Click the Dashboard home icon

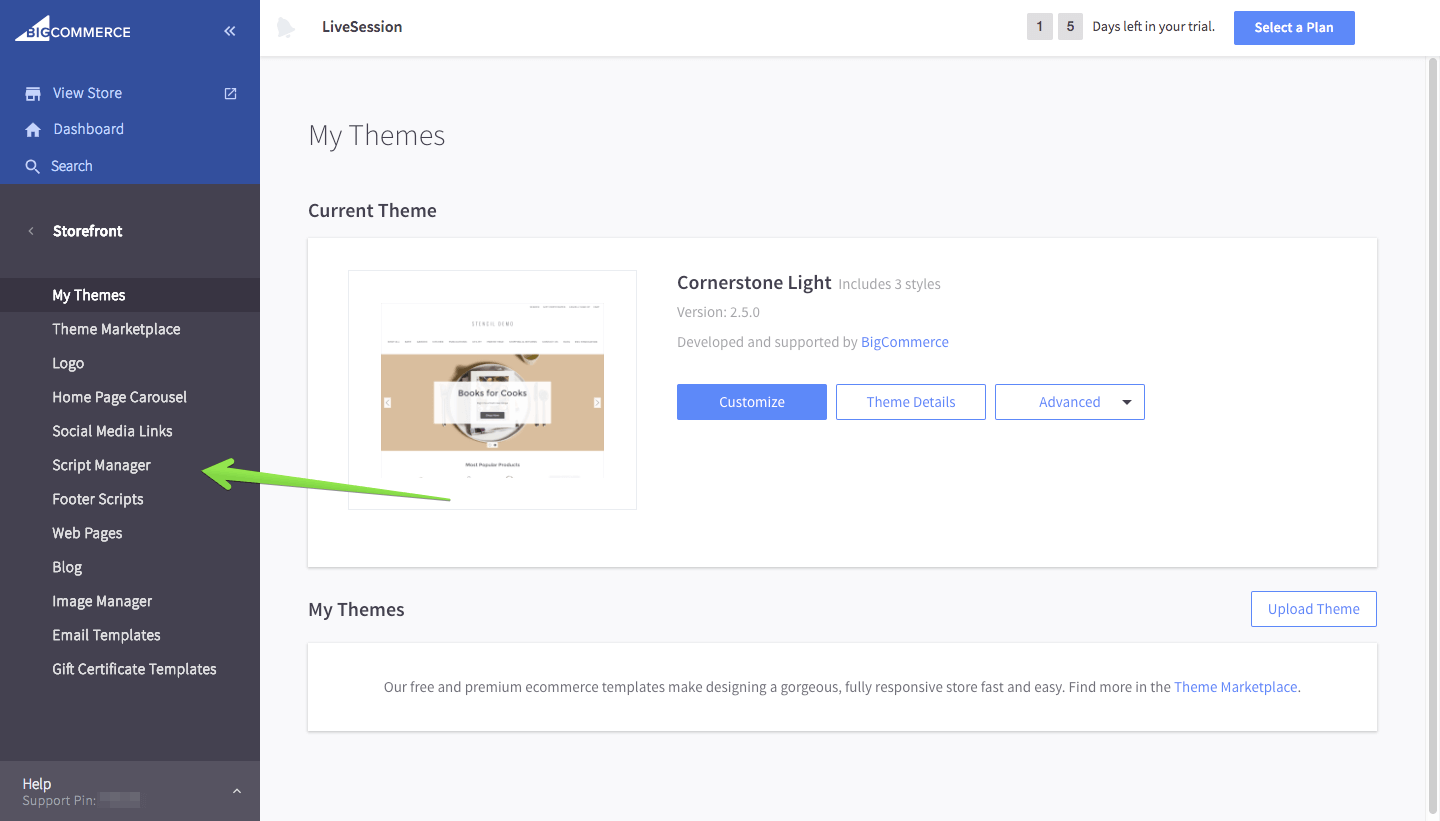(33, 128)
